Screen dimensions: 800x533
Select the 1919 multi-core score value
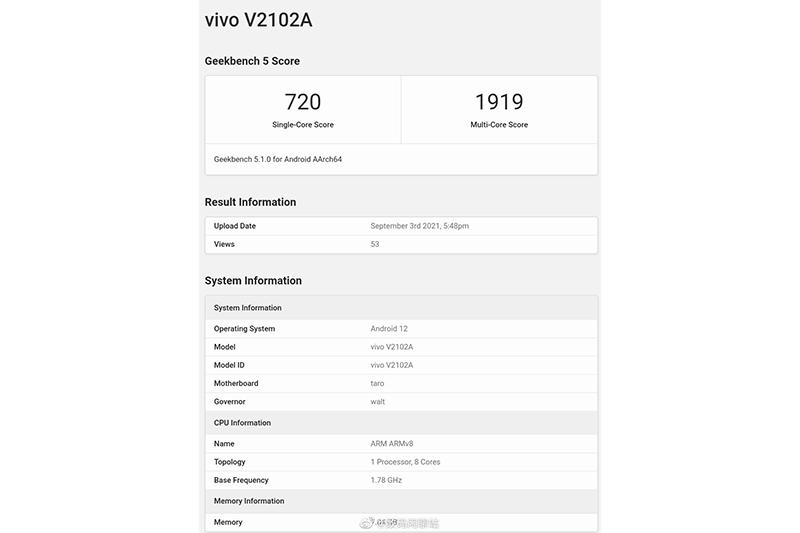(499, 102)
